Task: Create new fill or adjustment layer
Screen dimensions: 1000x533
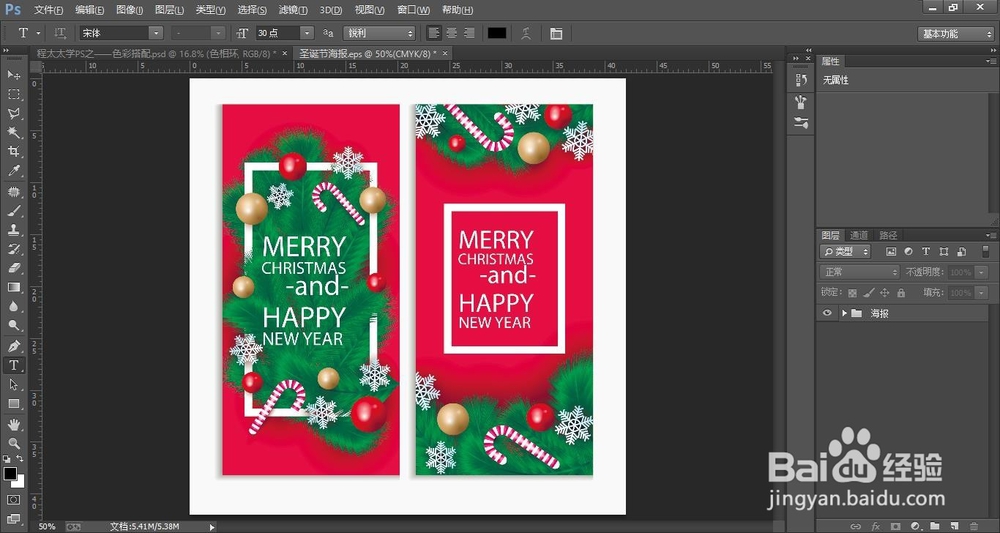Action: tap(915, 526)
